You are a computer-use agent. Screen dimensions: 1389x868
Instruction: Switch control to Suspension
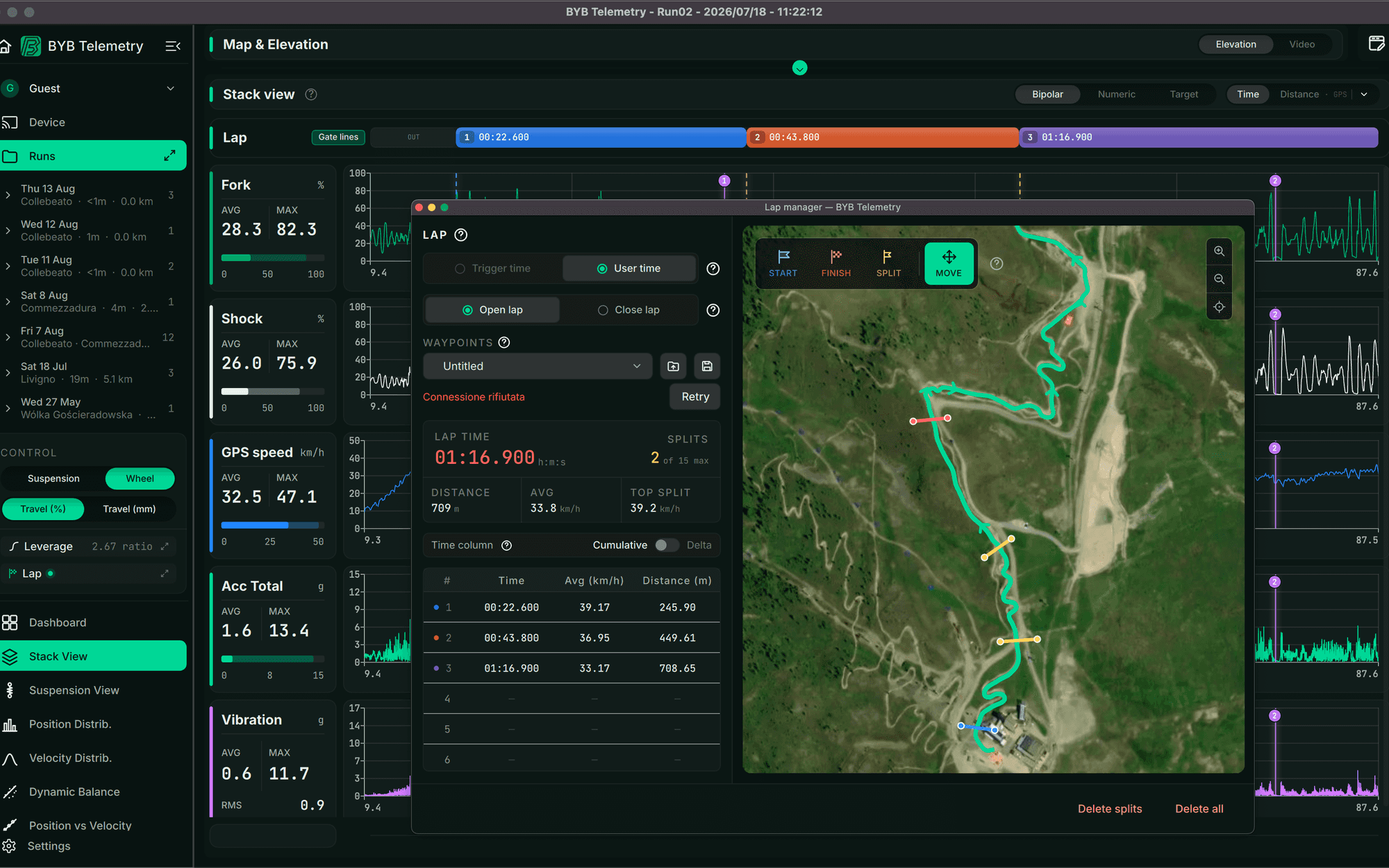point(53,478)
